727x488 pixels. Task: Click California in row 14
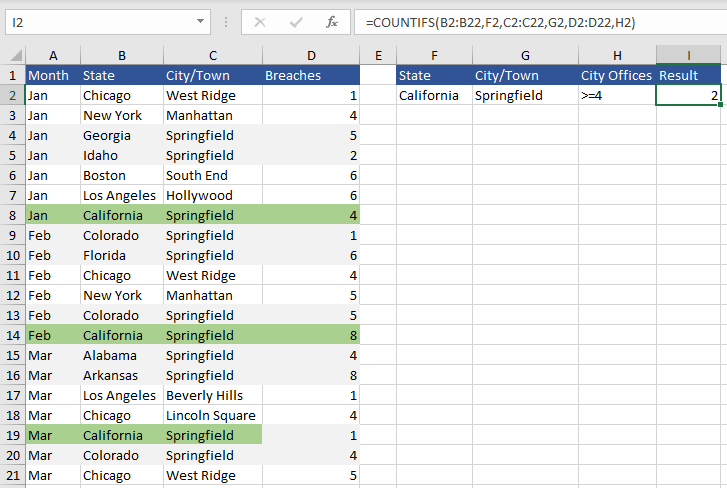121,335
